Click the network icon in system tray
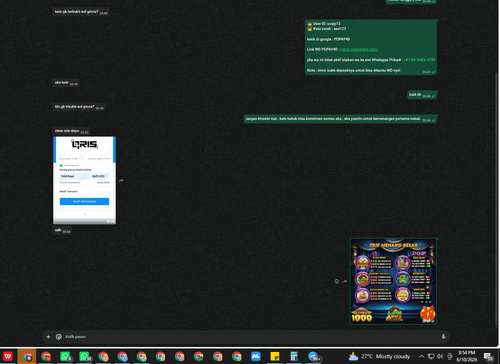 [431, 356]
